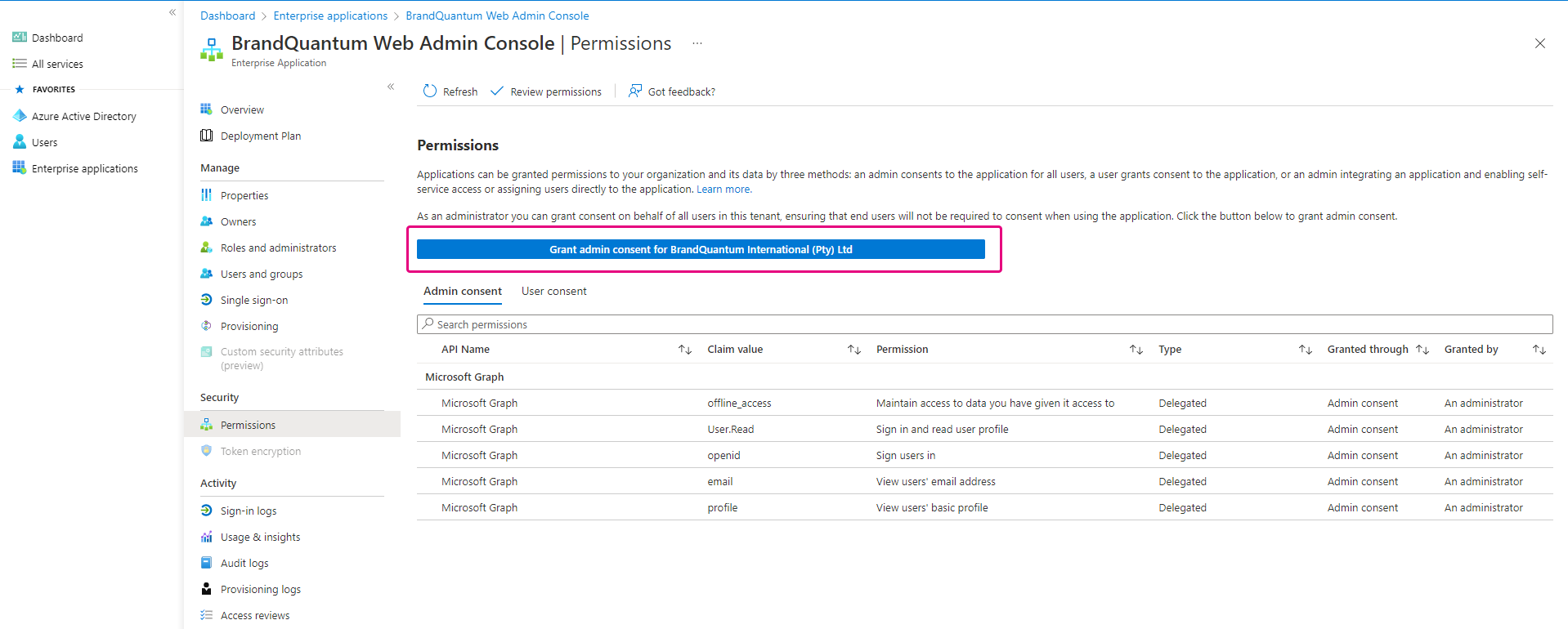Click inside the Search permissions field

984,324
